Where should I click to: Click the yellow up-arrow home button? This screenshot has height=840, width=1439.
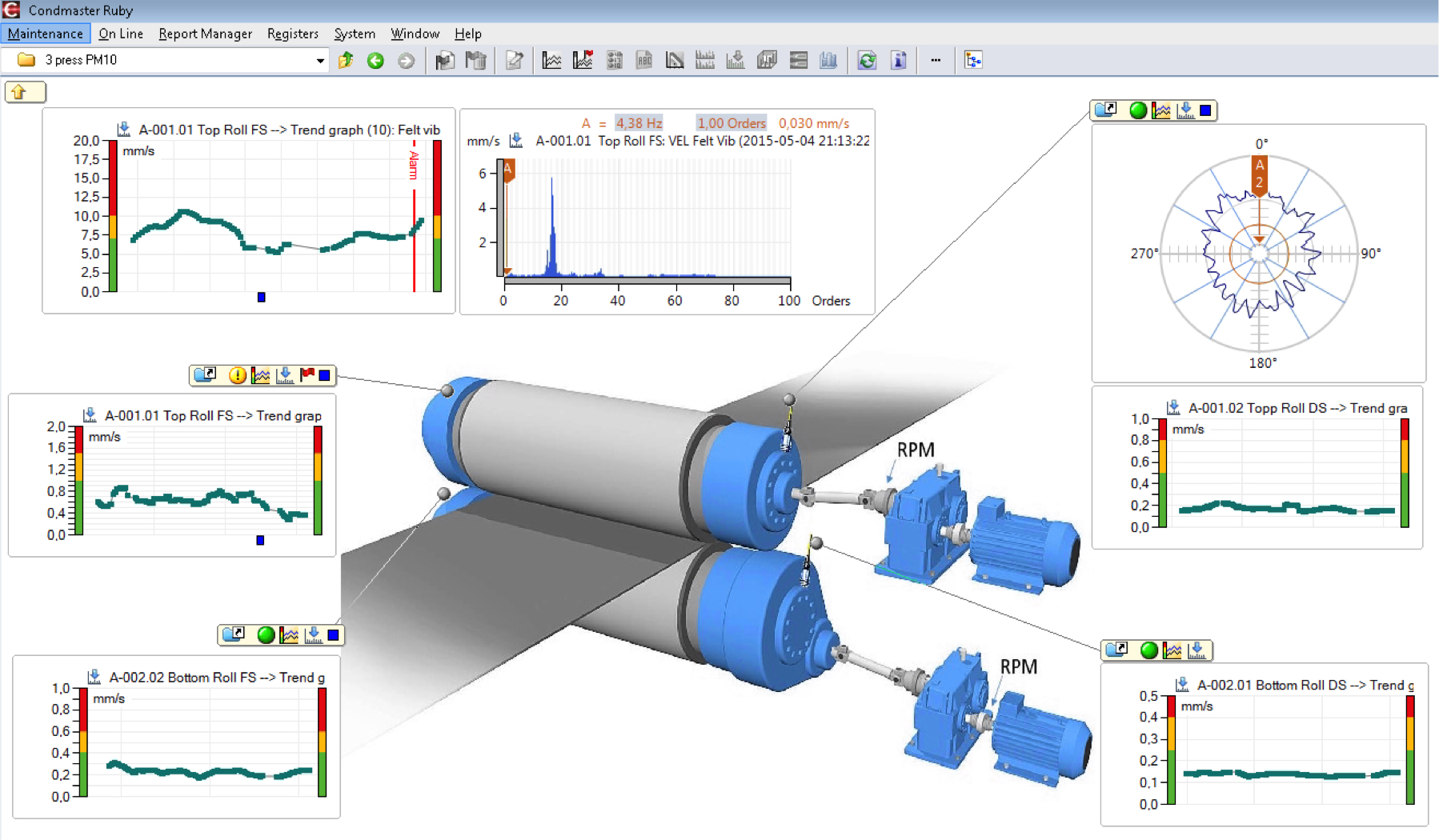(x=19, y=92)
